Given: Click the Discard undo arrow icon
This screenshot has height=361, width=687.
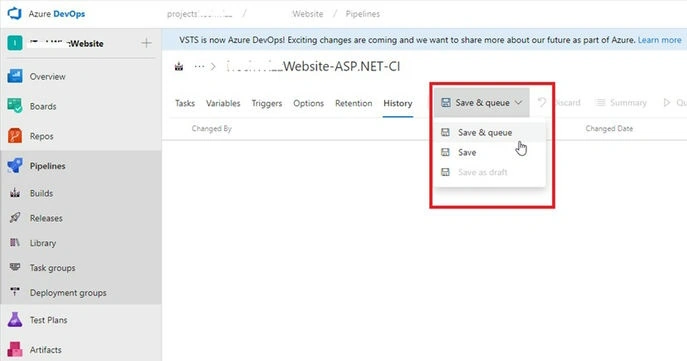Looking at the screenshot, I should 542,103.
